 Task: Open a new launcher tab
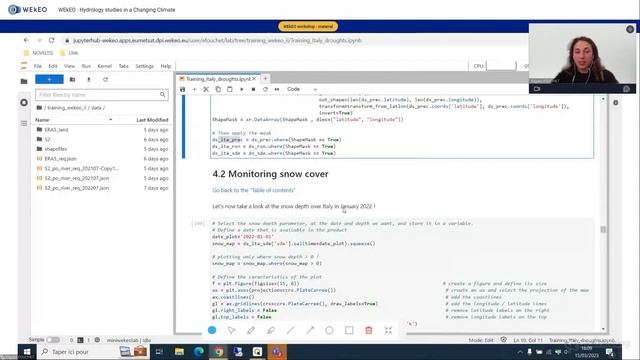265,79
